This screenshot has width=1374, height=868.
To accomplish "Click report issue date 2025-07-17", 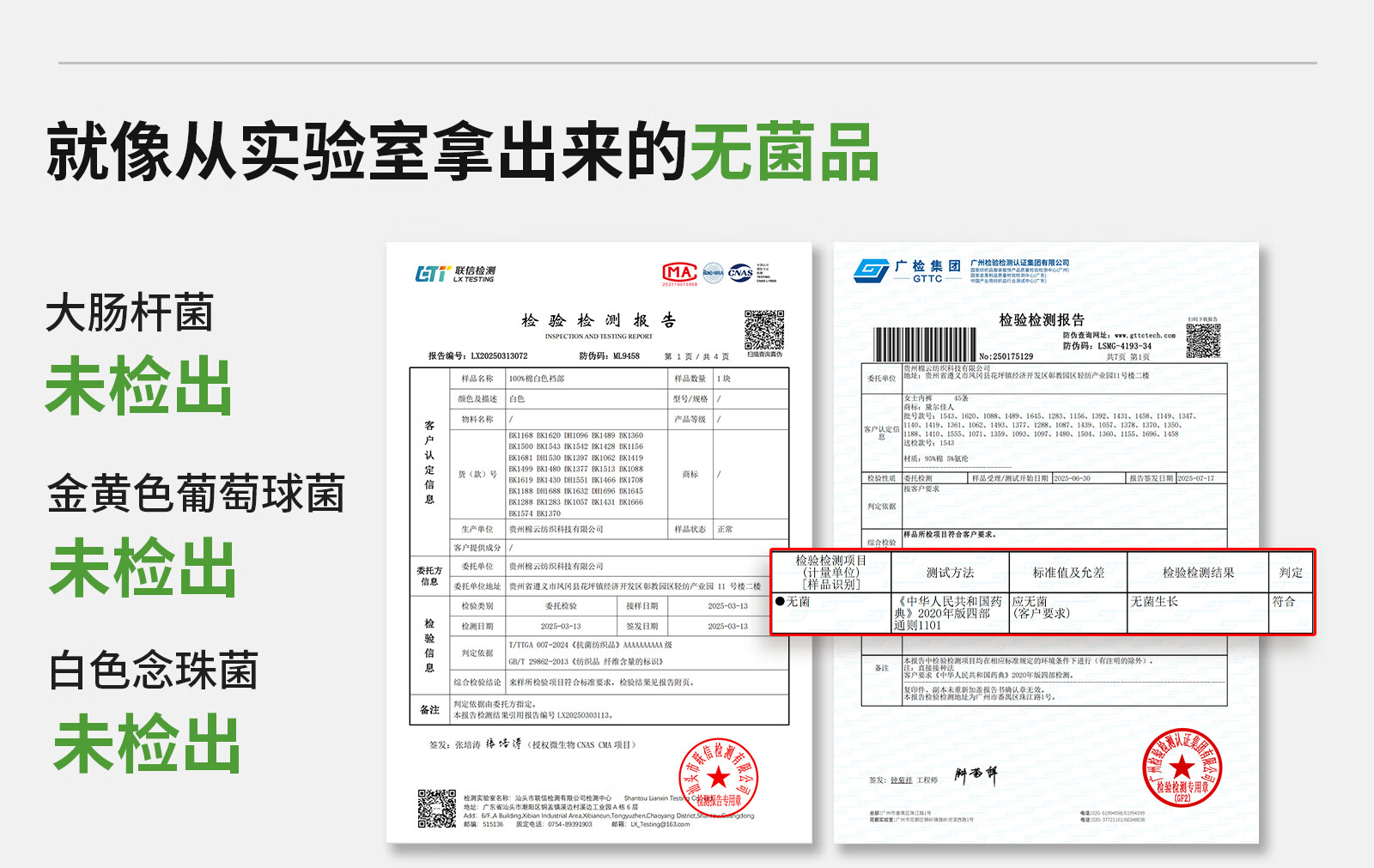I will [x=1195, y=478].
